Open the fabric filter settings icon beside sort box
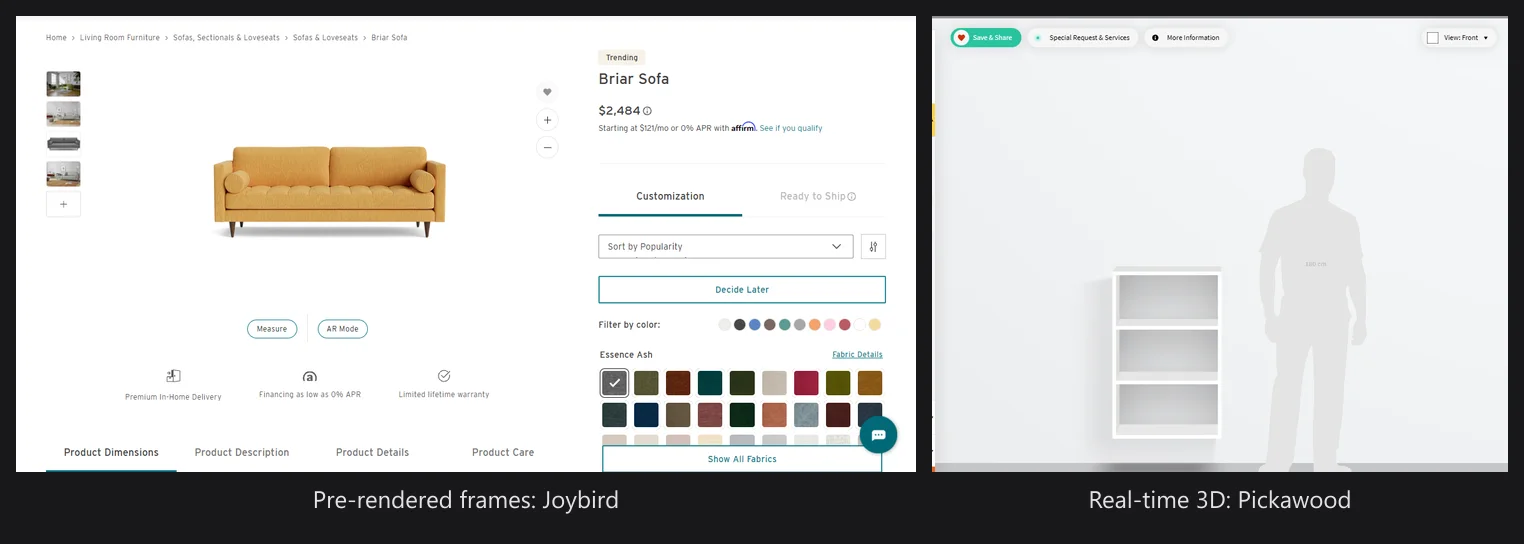 [873, 246]
